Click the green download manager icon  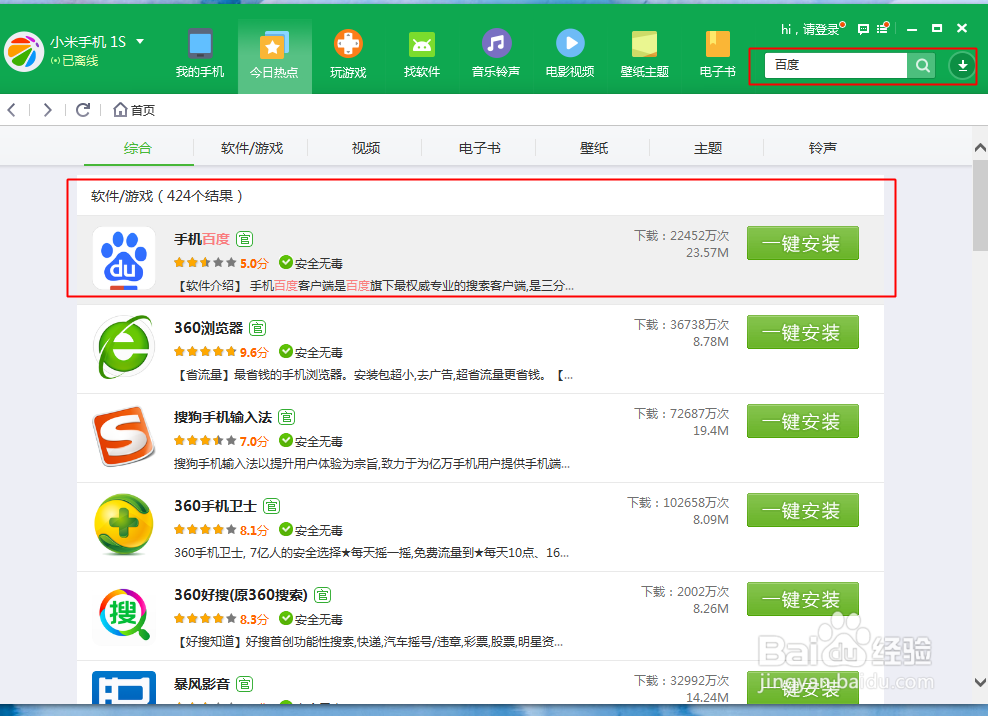961,65
